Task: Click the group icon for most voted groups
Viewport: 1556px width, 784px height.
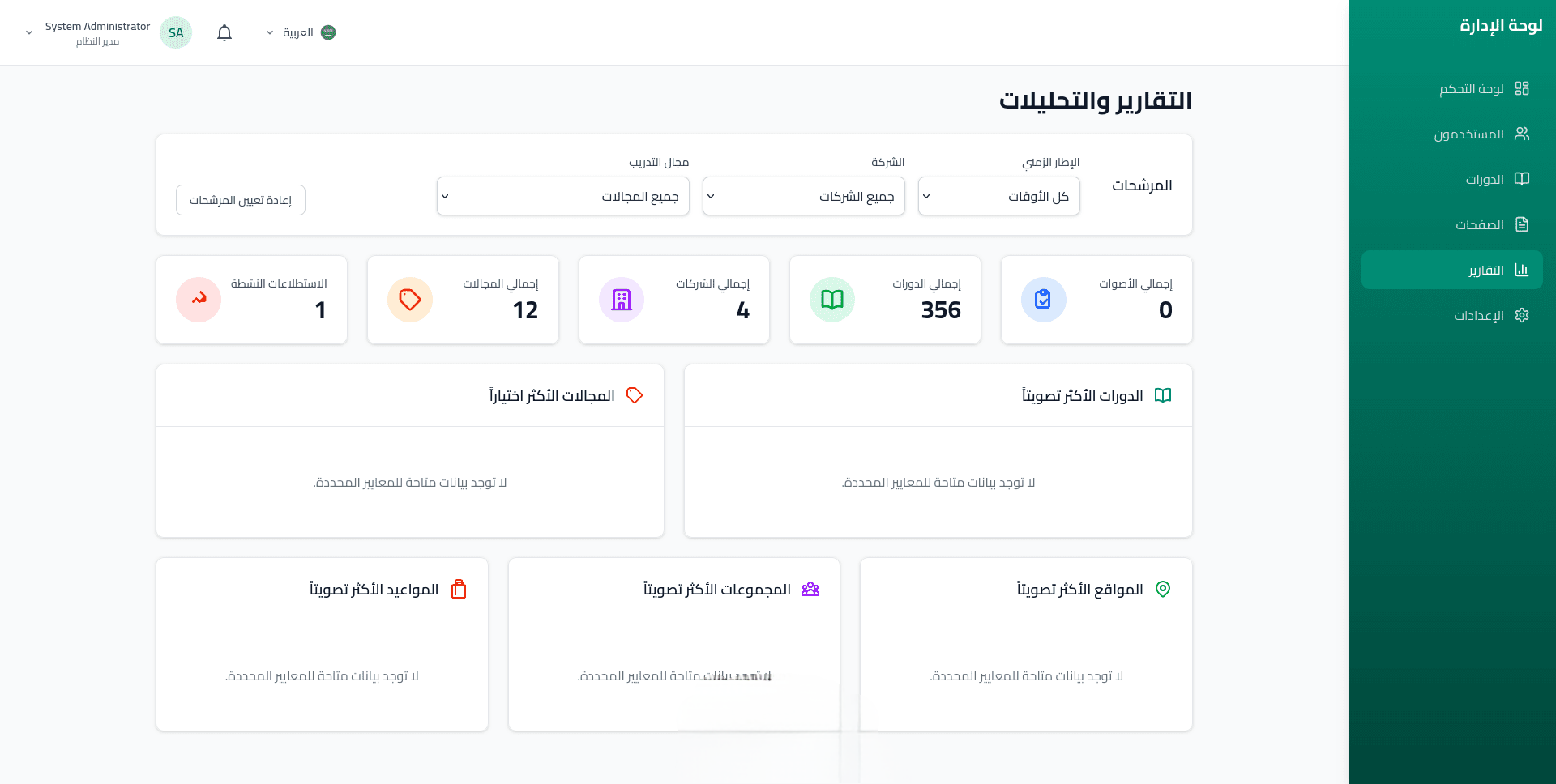Action: (x=810, y=589)
